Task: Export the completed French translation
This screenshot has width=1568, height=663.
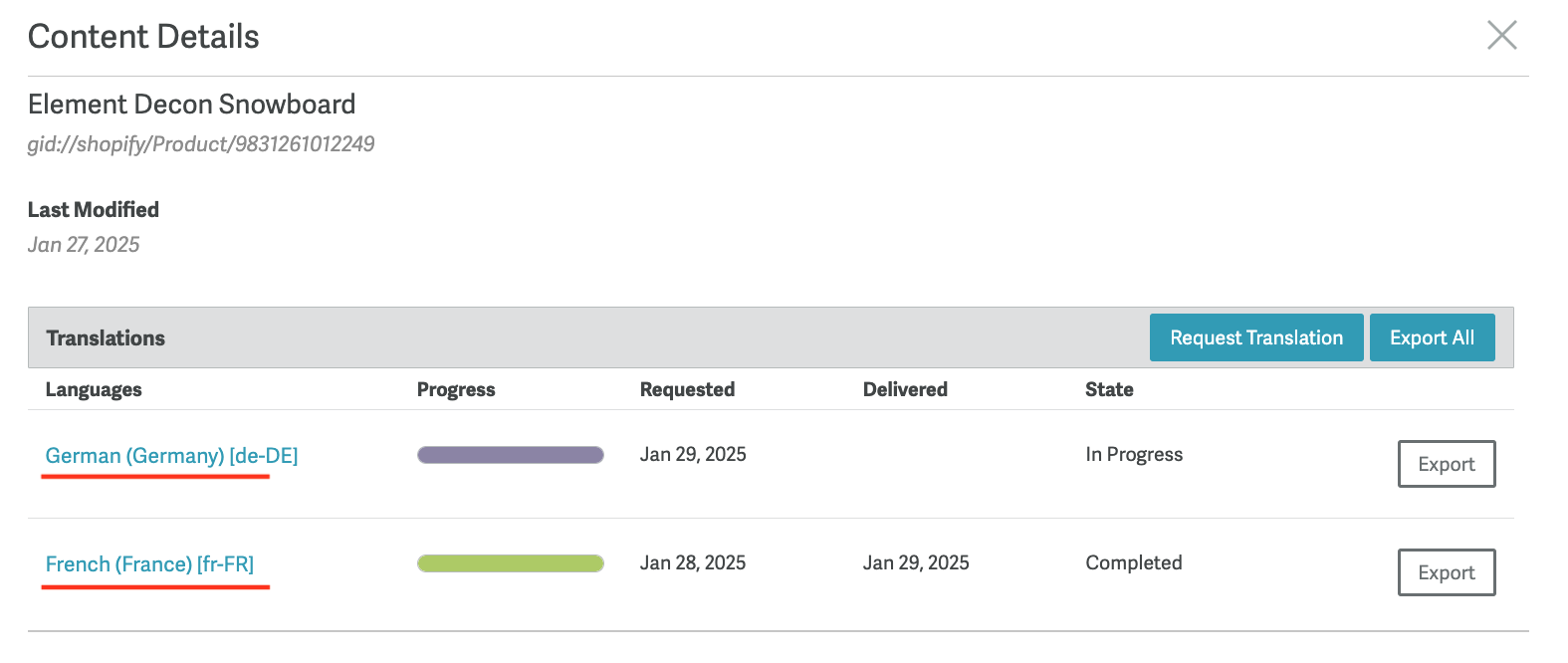Action: (1447, 572)
